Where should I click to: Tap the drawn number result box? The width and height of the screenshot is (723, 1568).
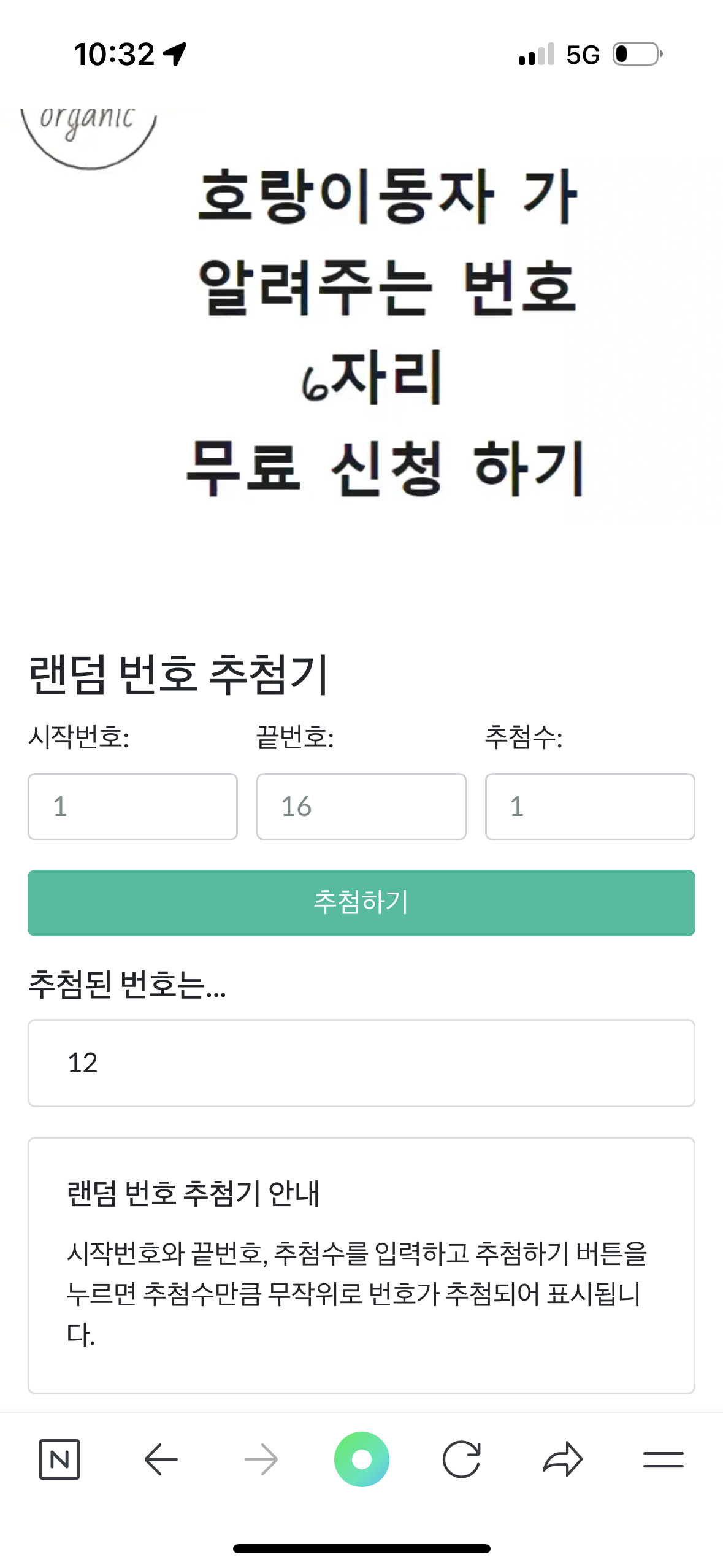click(x=361, y=1063)
